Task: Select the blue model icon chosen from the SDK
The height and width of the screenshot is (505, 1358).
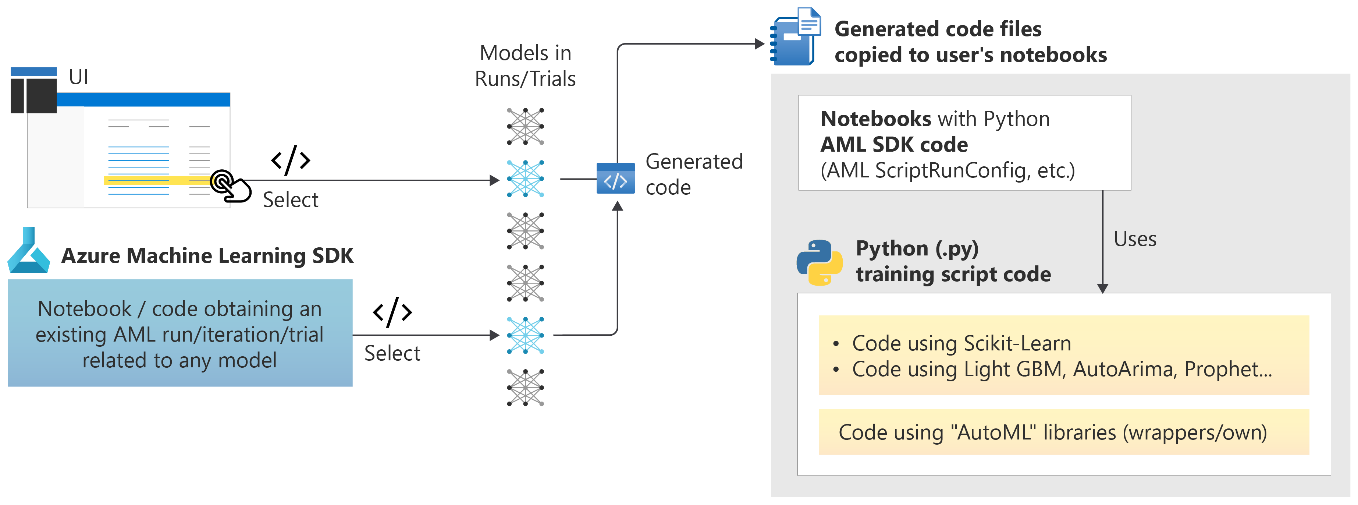Action: [x=524, y=335]
